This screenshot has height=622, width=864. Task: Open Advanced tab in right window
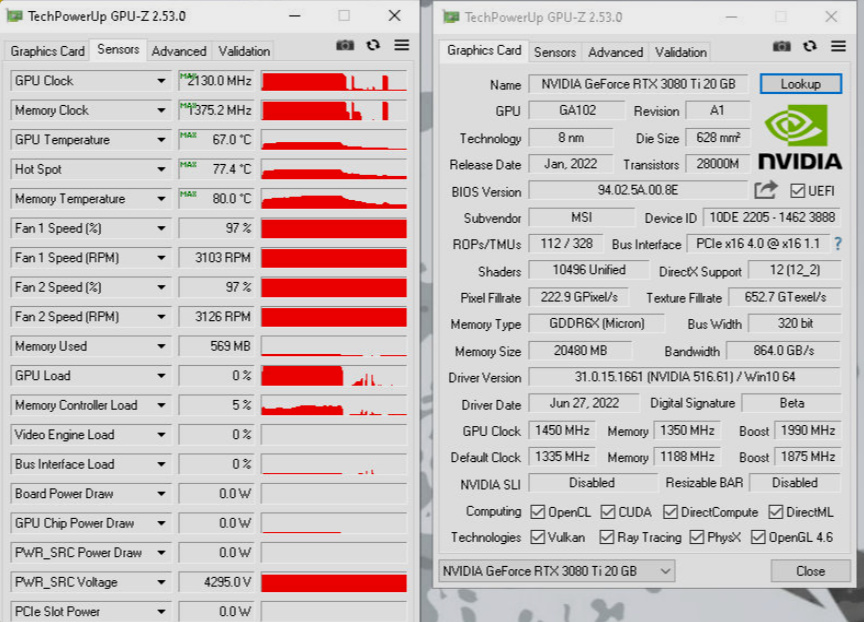click(615, 52)
